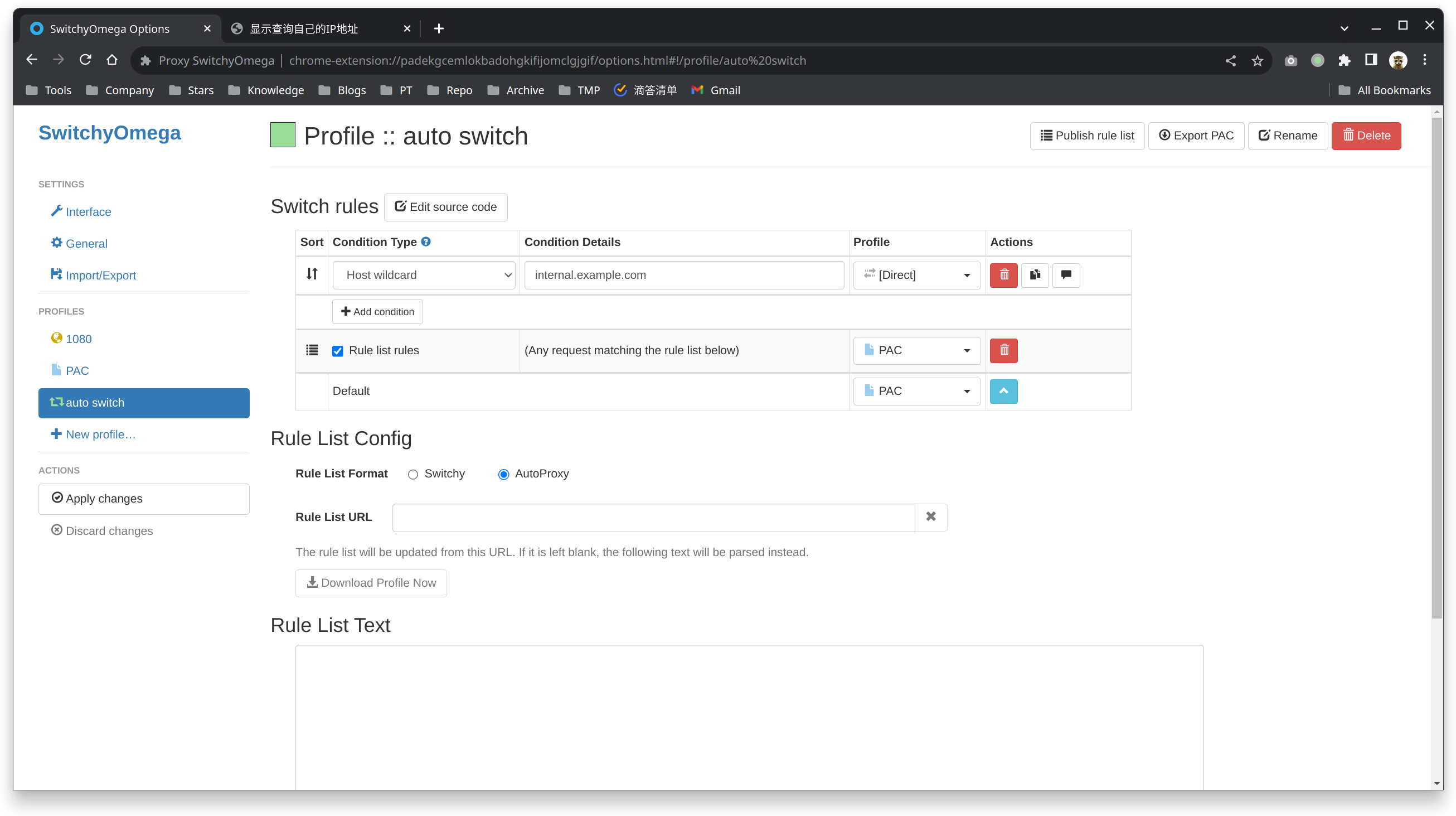Click the Condition Type help question icon
The image size is (1456, 816).
(x=426, y=242)
